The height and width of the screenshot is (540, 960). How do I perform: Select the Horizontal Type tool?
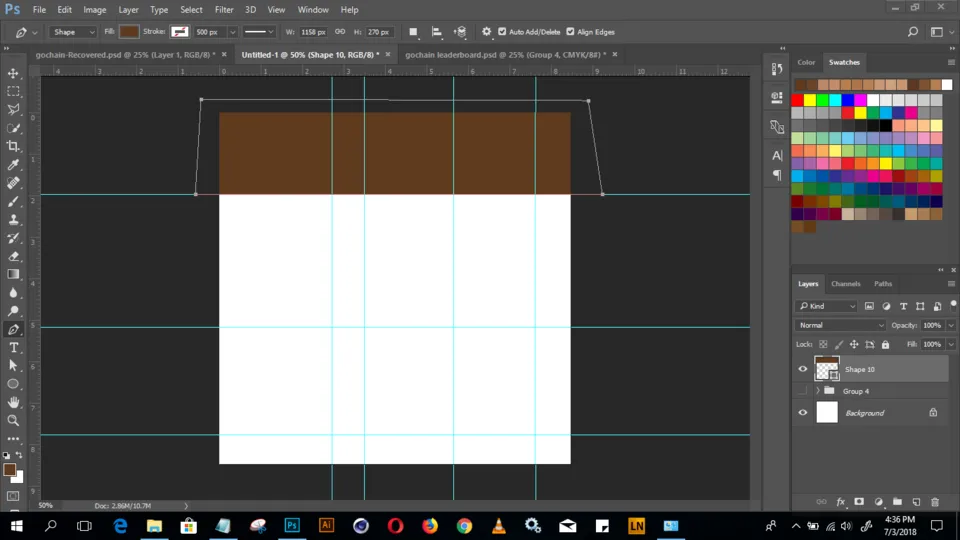click(13, 348)
